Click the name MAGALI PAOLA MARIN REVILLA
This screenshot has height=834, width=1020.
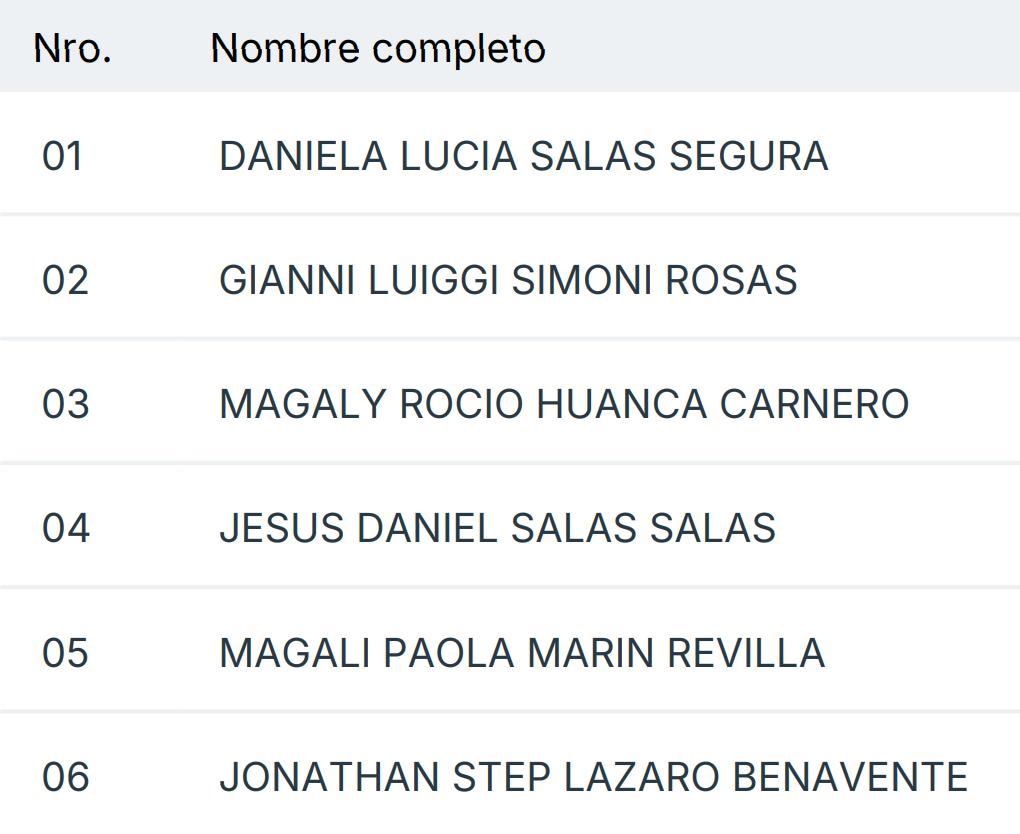click(522, 653)
